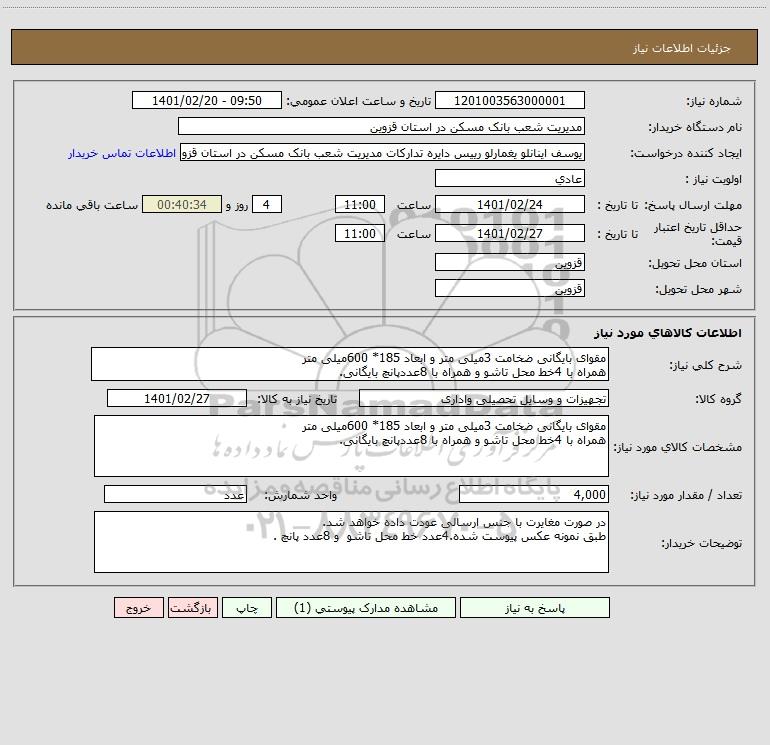Screen dimensions: 770x745
Task: Click the label 'ایجاد کننده درخواست:'
Action: pyautogui.click(x=686, y=154)
